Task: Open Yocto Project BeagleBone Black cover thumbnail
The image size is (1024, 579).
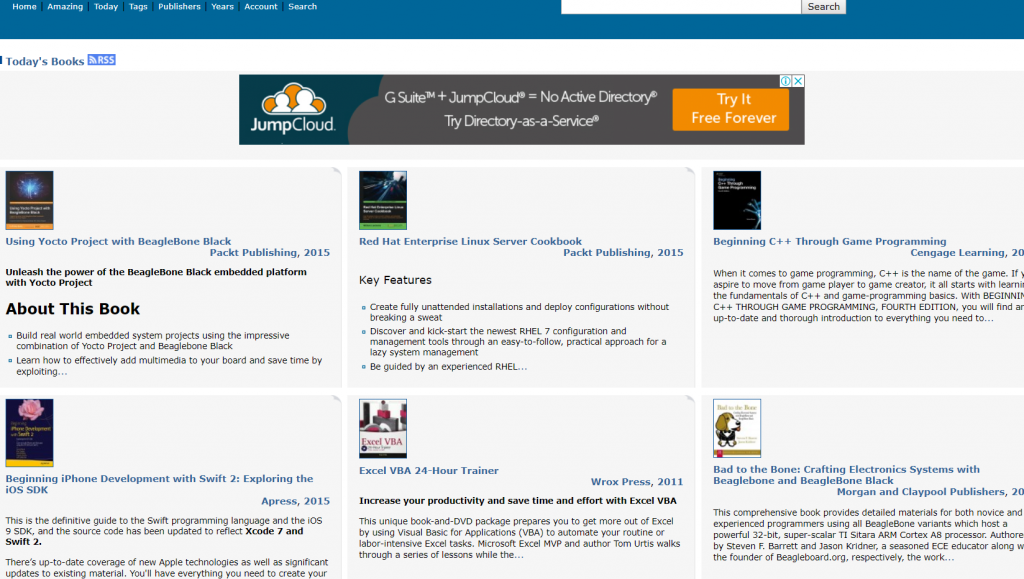Action: pyautogui.click(x=29, y=200)
